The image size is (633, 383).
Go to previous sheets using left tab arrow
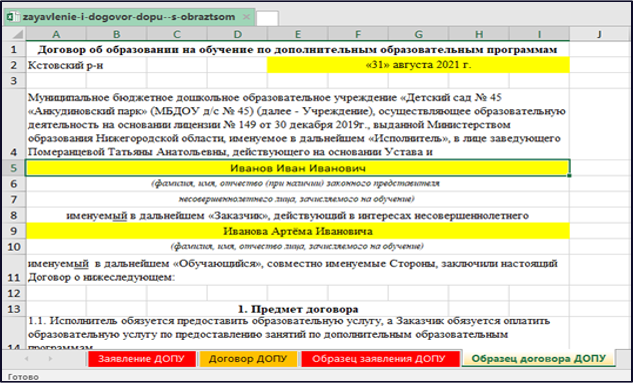tap(27, 358)
